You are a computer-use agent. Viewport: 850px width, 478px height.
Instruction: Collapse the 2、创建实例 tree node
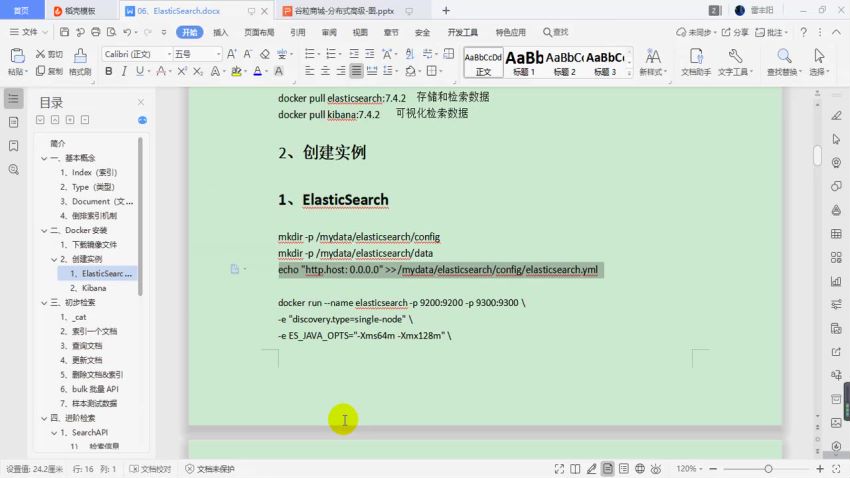click(54, 259)
